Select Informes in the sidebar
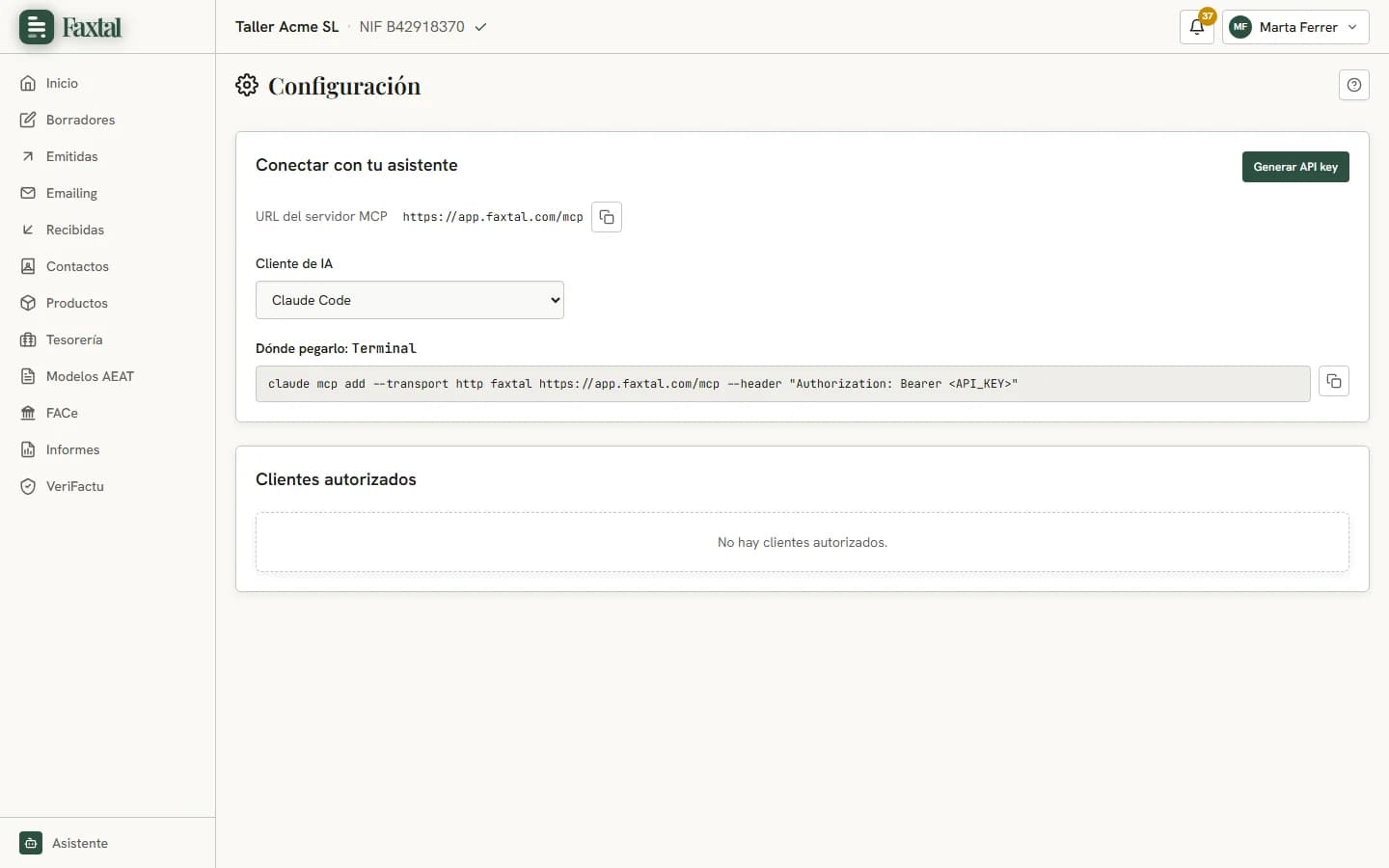 coord(72,449)
